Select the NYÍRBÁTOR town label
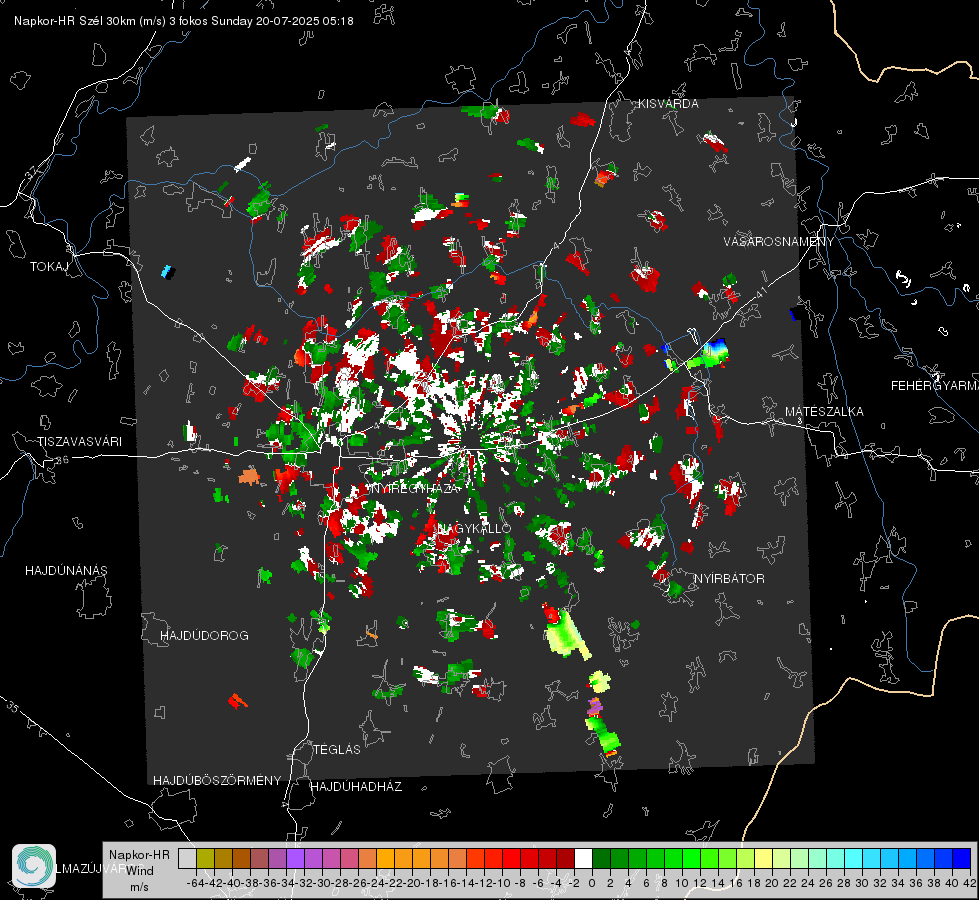The height and width of the screenshot is (900, 979). pyautogui.click(x=729, y=579)
